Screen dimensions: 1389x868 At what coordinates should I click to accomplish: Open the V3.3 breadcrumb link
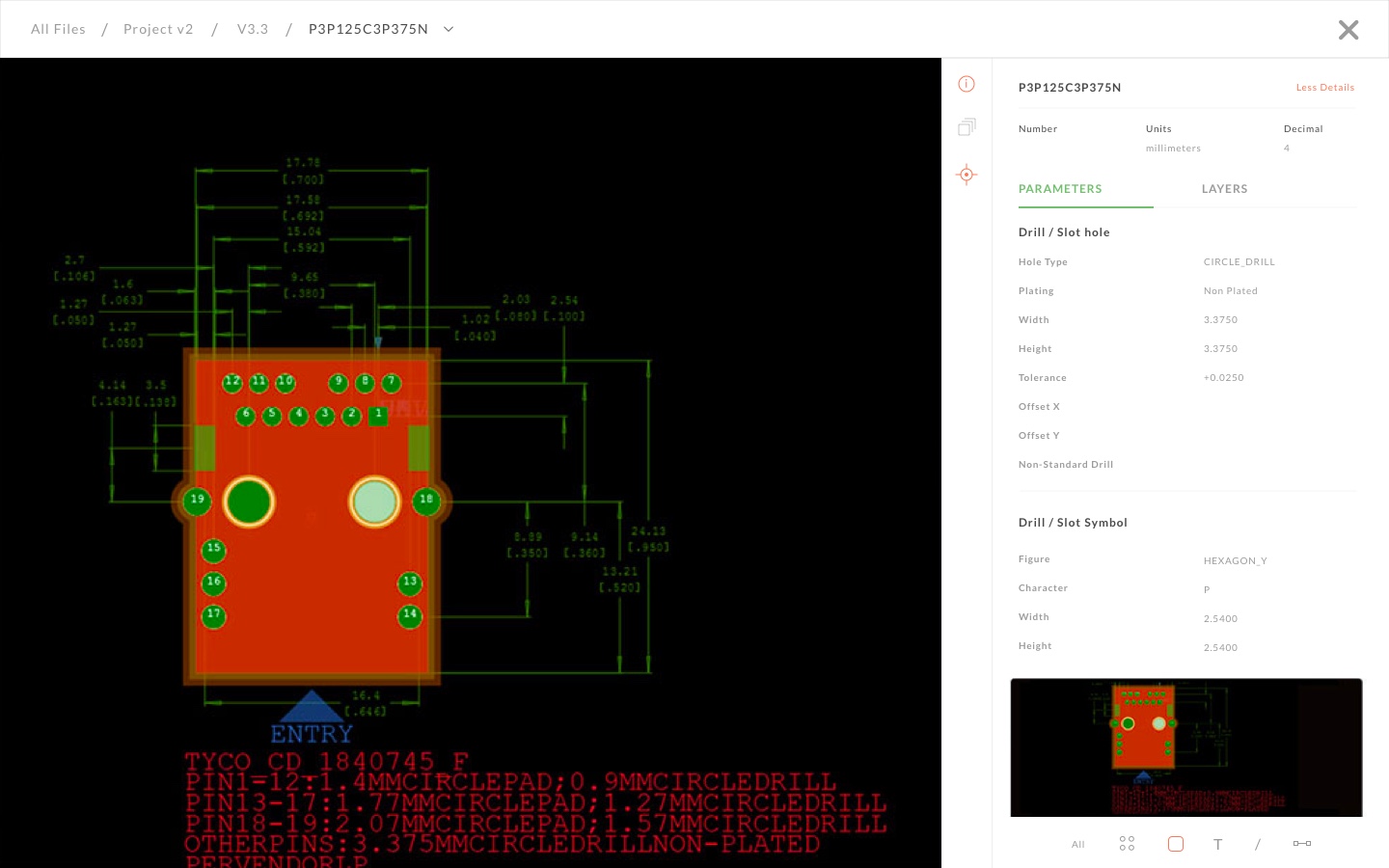pyautogui.click(x=253, y=29)
